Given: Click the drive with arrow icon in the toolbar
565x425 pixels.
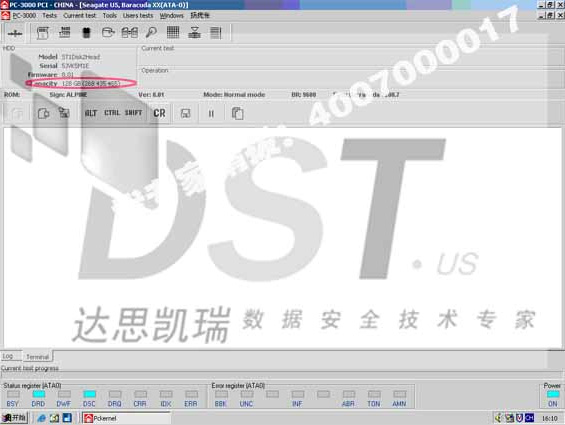Looking at the screenshot, I should tap(108, 33).
